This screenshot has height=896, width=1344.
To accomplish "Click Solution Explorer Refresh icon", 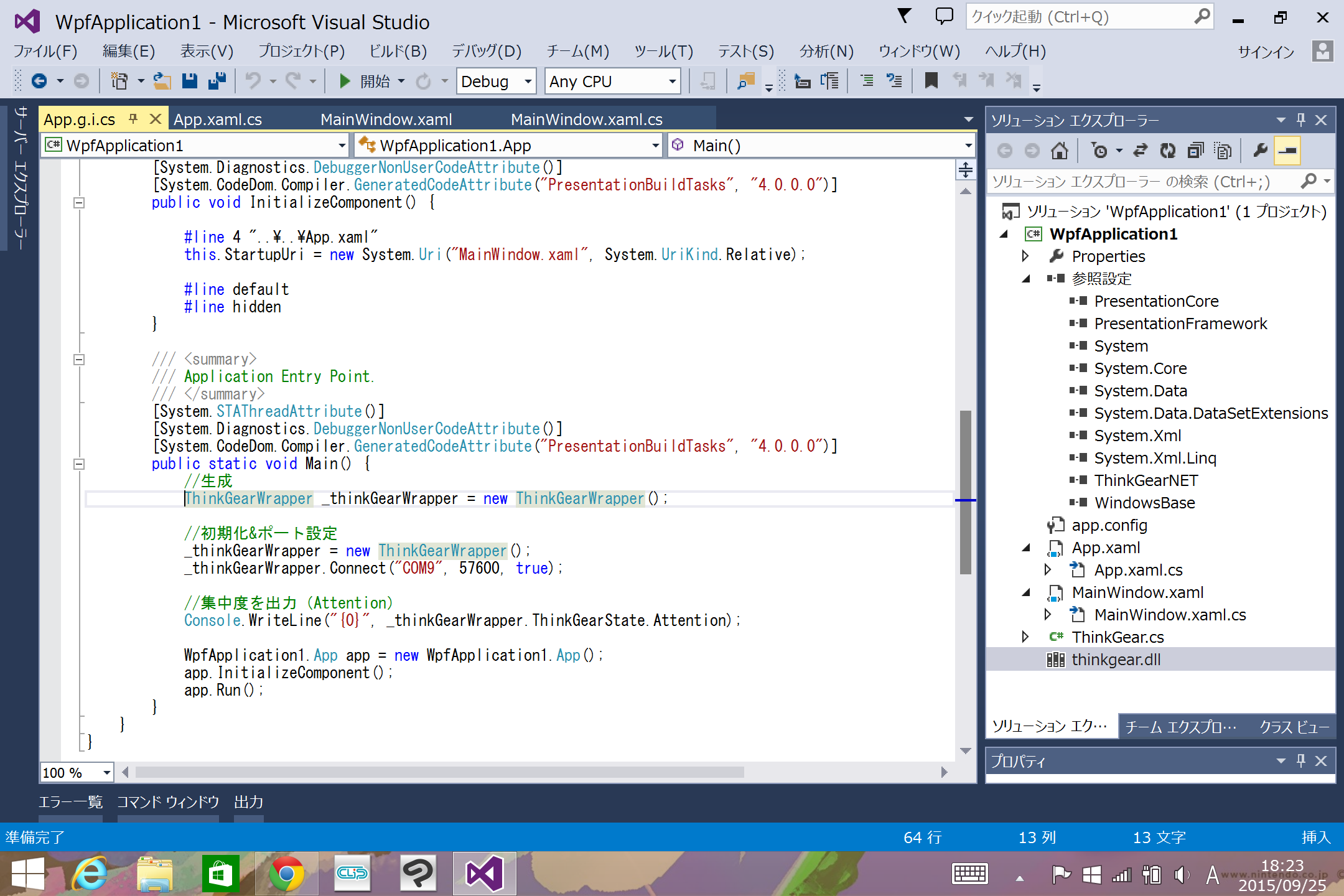I will tap(1168, 151).
